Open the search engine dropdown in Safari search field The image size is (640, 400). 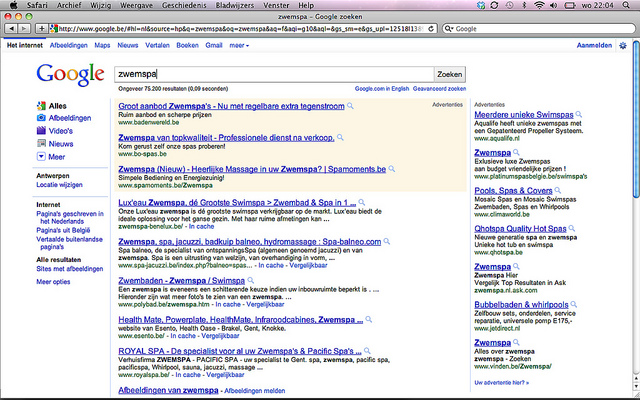click(449, 29)
